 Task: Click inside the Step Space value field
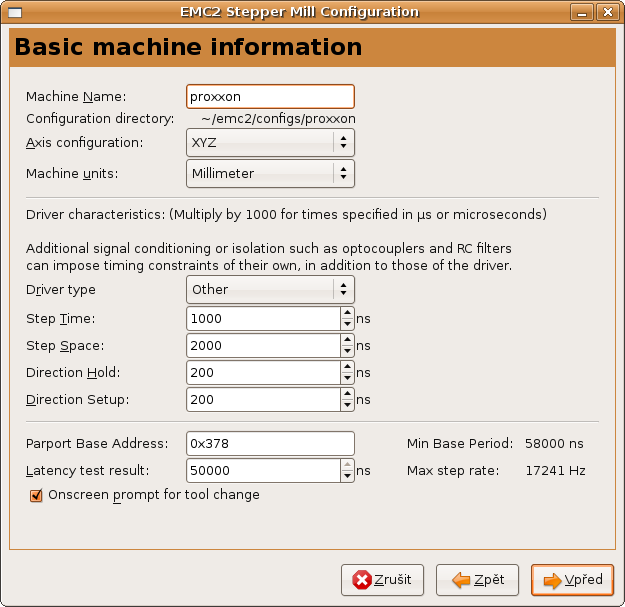coord(263,346)
